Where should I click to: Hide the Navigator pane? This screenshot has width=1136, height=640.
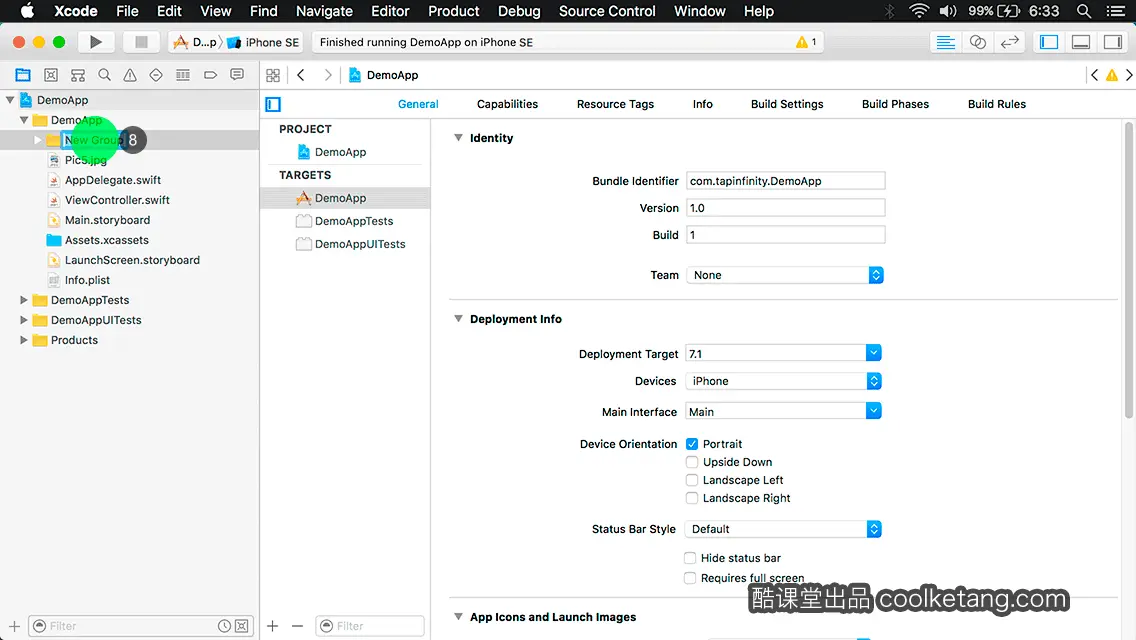[x=1049, y=42]
